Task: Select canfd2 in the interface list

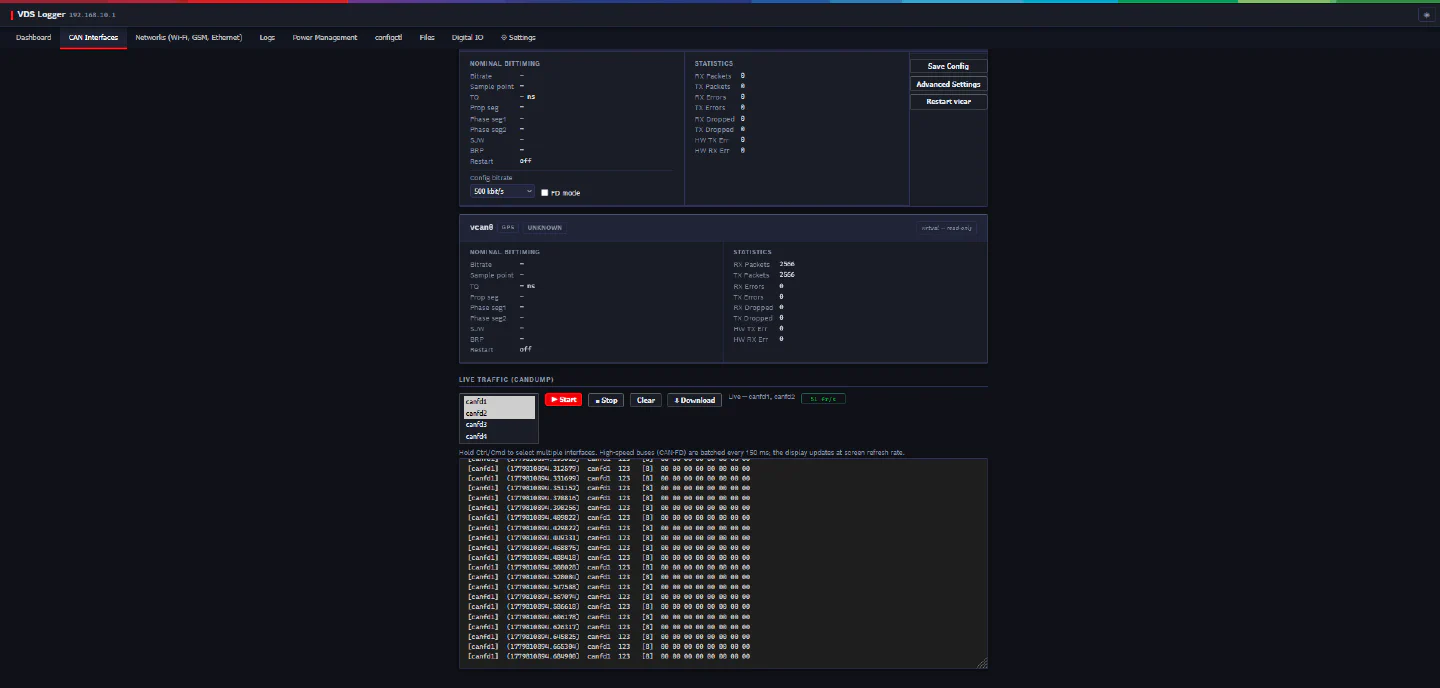Action: coord(498,413)
